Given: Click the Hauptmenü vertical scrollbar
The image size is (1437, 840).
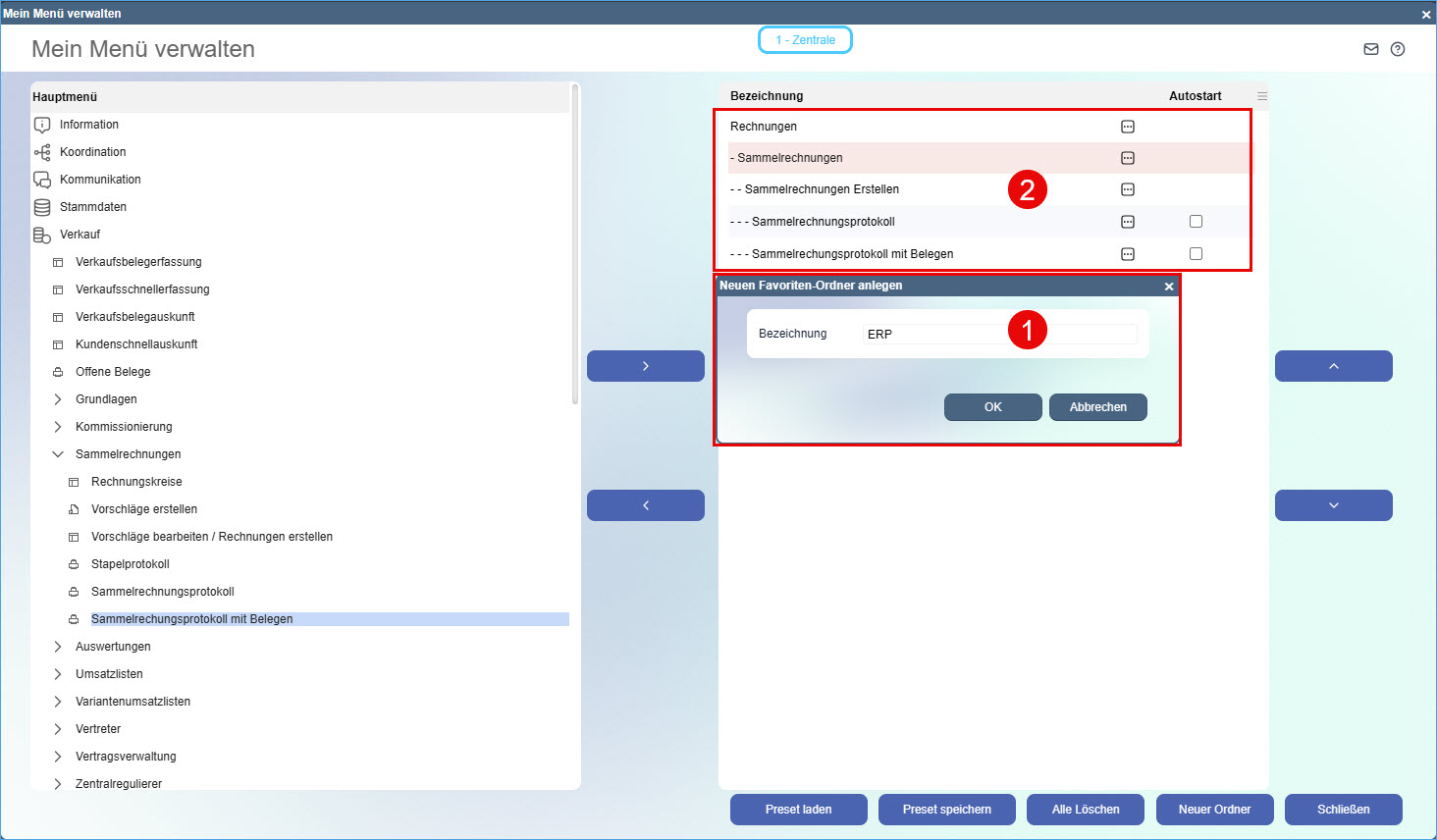Looking at the screenshot, I should [575, 243].
